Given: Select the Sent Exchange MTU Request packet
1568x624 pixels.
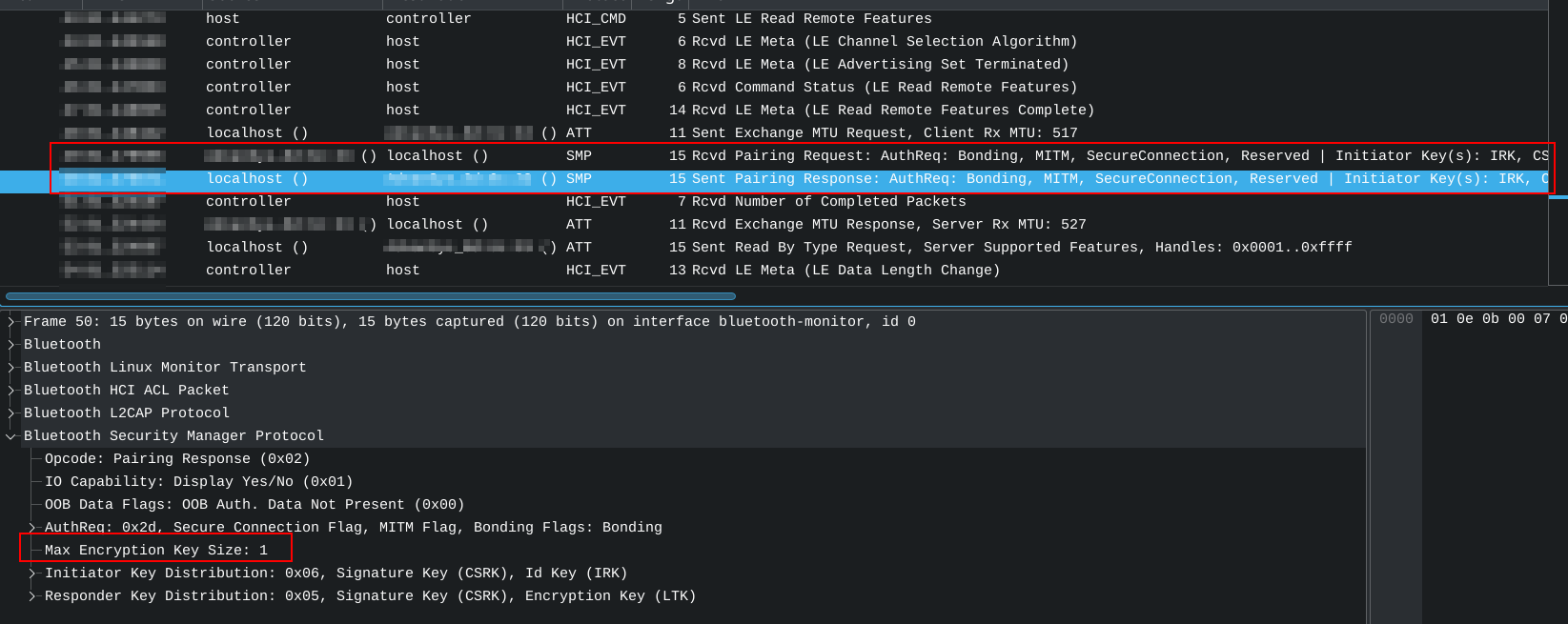Looking at the screenshot, I should [x=858, y=133].
